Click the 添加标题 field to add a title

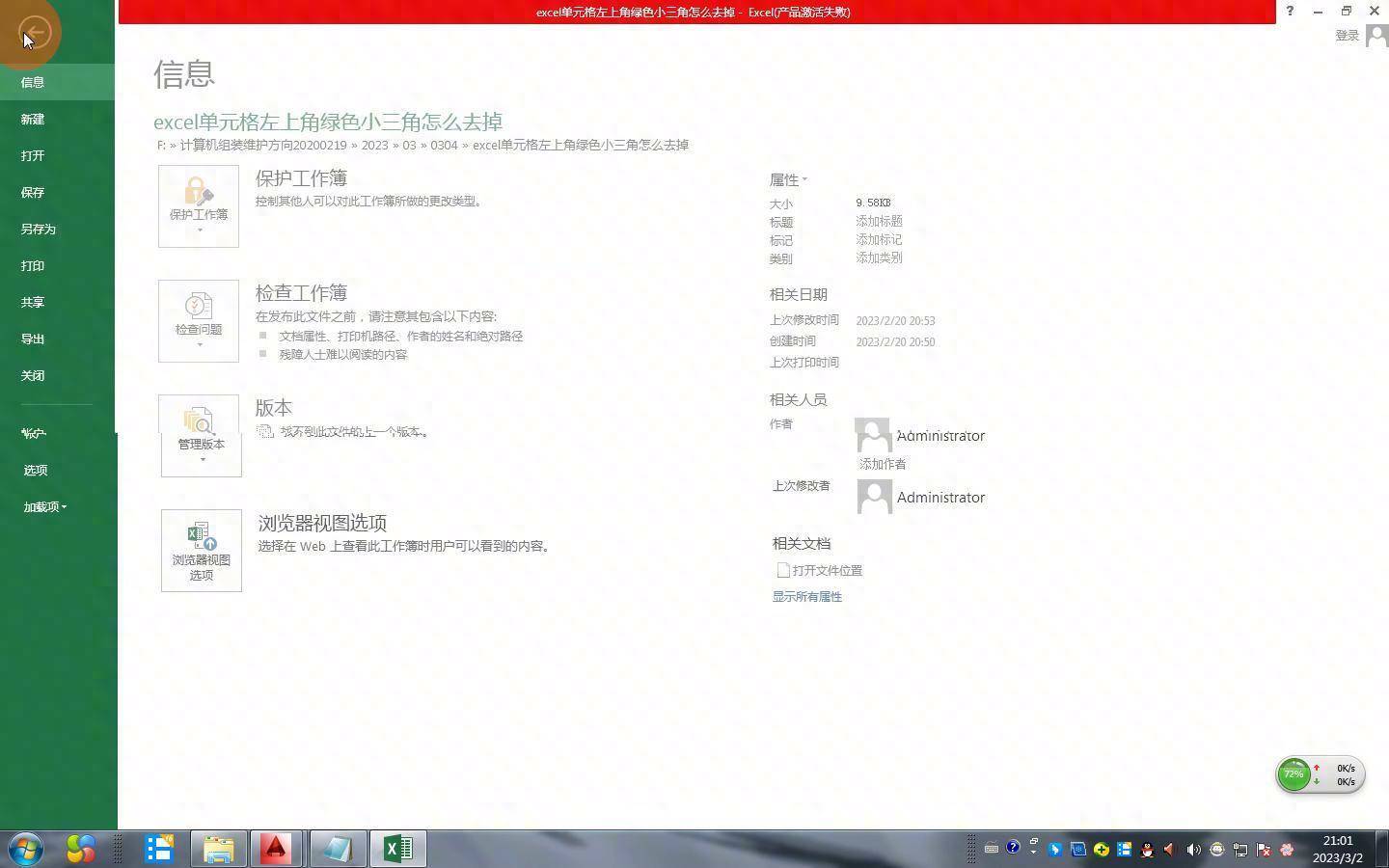[878, 221]
